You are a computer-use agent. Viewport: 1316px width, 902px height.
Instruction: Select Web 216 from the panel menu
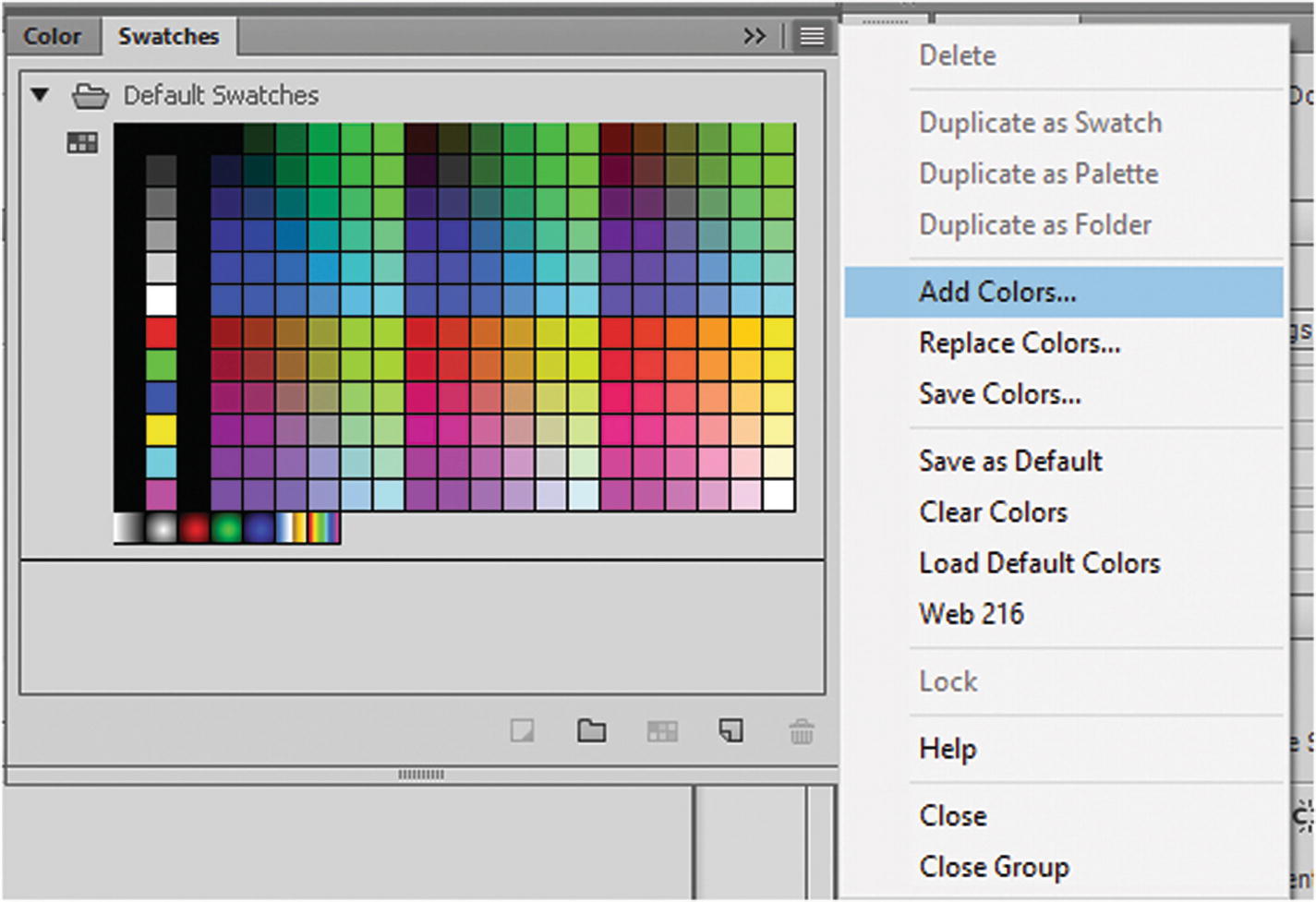[971, 614]
